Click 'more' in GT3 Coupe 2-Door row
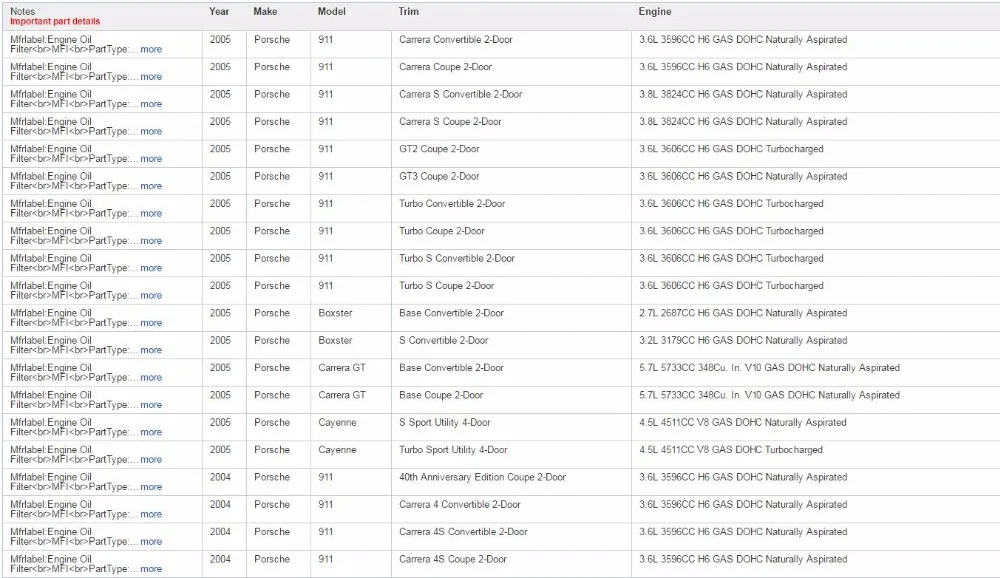The image size is (1000, 578). click(151, 186)
